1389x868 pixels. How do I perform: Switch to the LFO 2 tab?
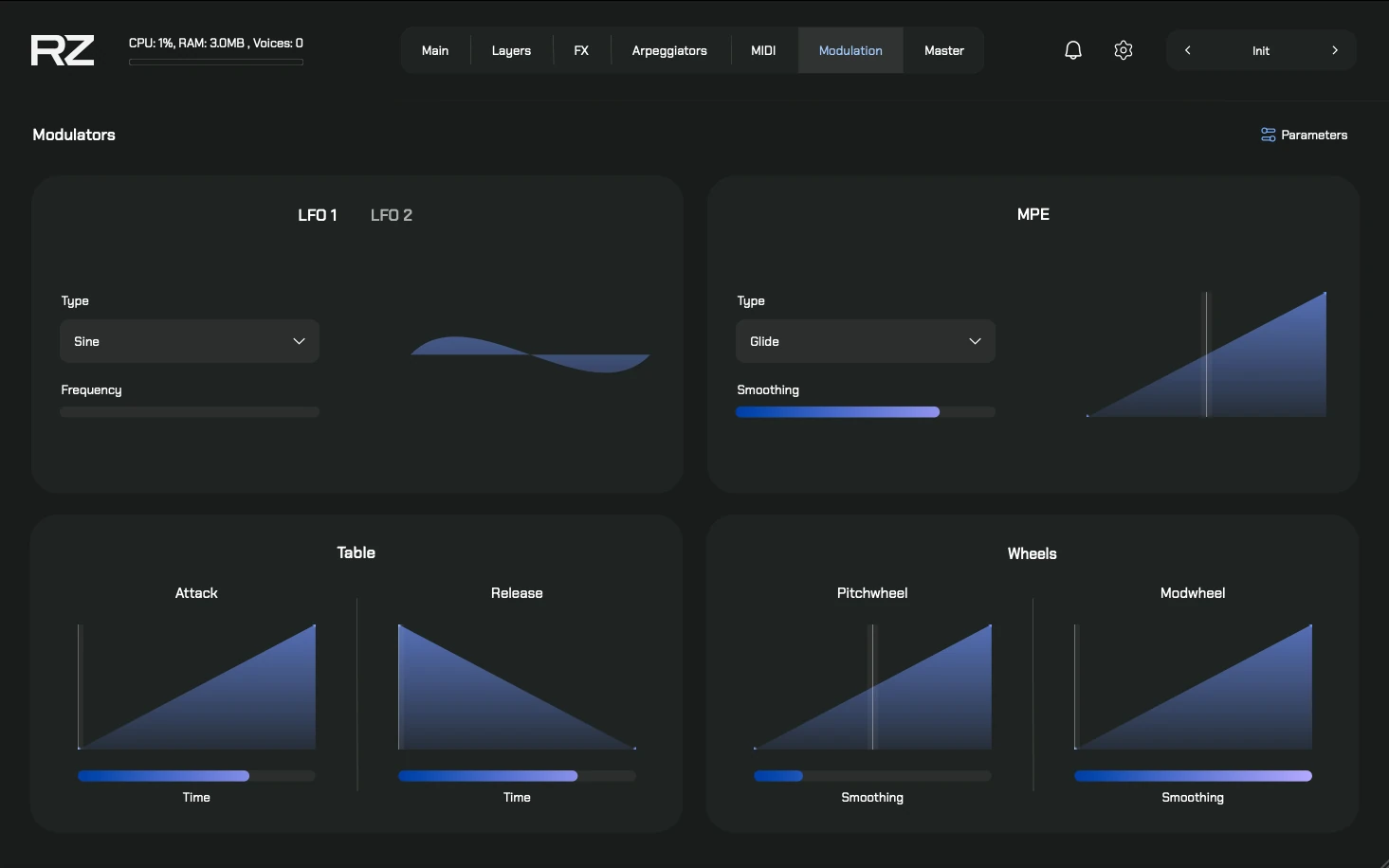391,215
